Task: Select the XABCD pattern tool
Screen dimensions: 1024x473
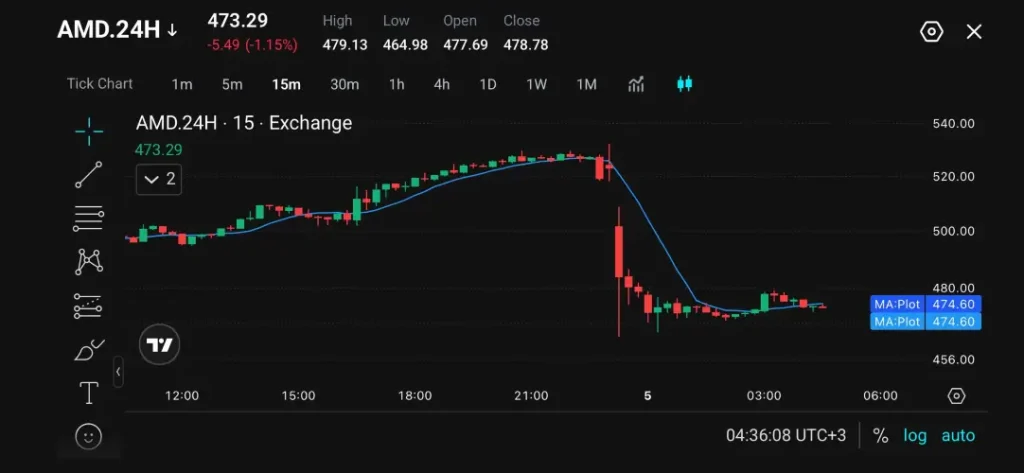Action: point(89,262)
